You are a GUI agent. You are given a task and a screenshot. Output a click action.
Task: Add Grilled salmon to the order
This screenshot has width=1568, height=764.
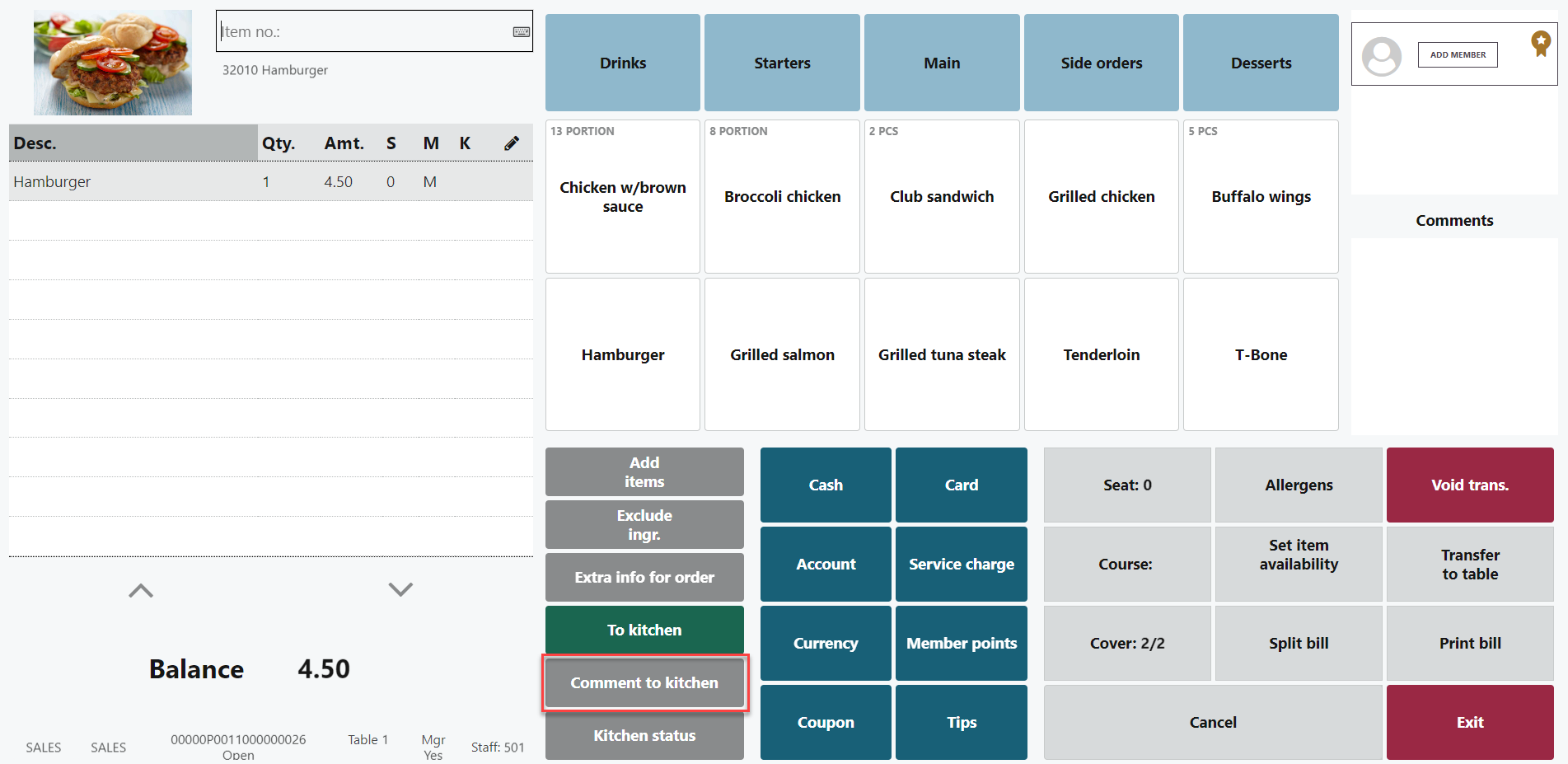point(782,354)
